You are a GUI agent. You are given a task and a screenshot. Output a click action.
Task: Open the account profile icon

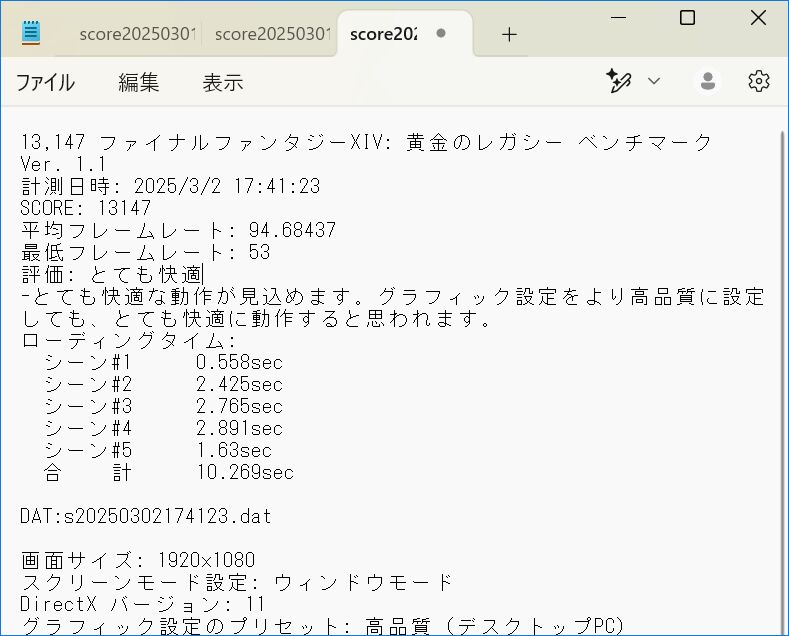[707, 81]
